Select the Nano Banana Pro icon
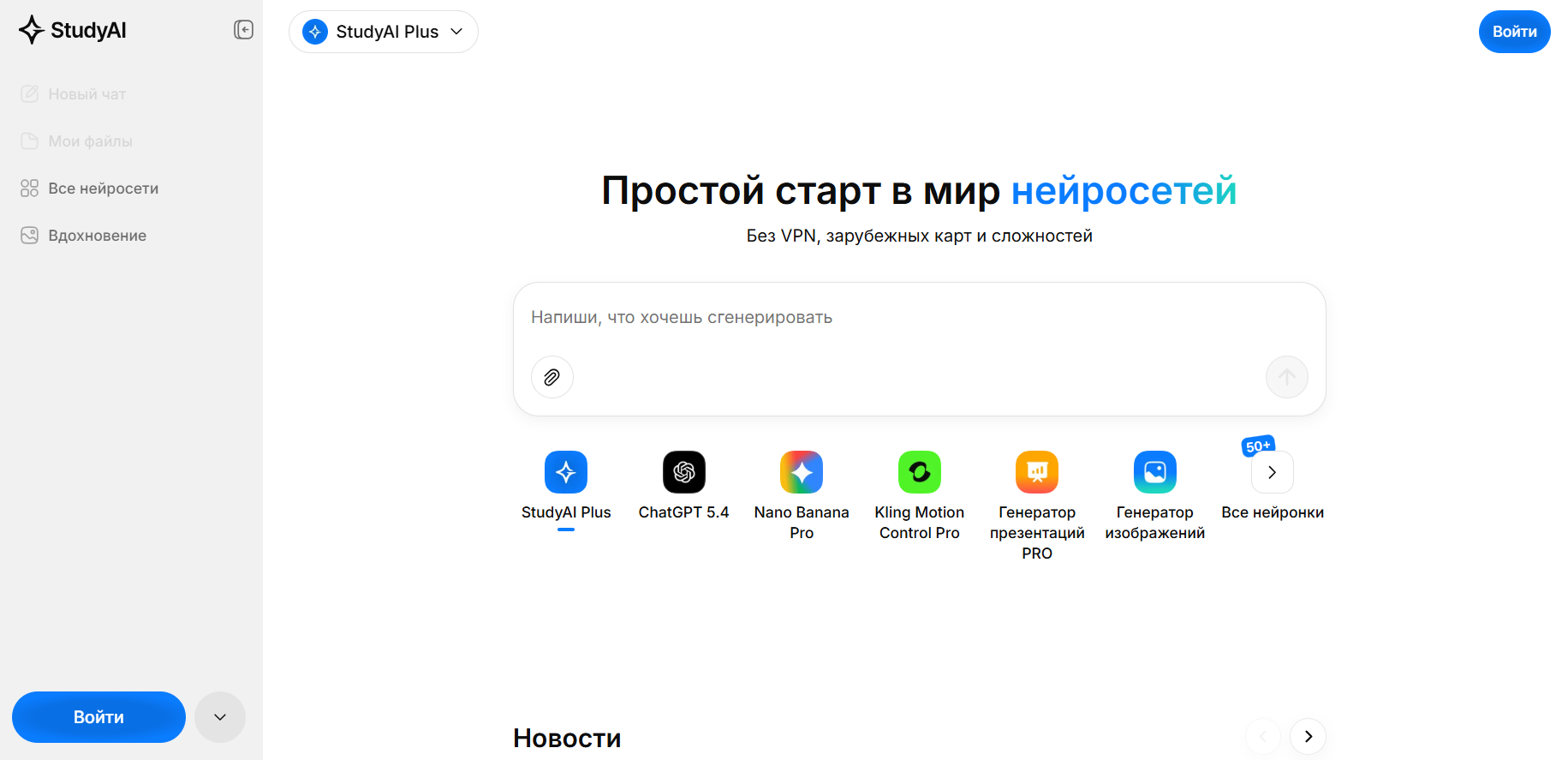 pos(802,472)
